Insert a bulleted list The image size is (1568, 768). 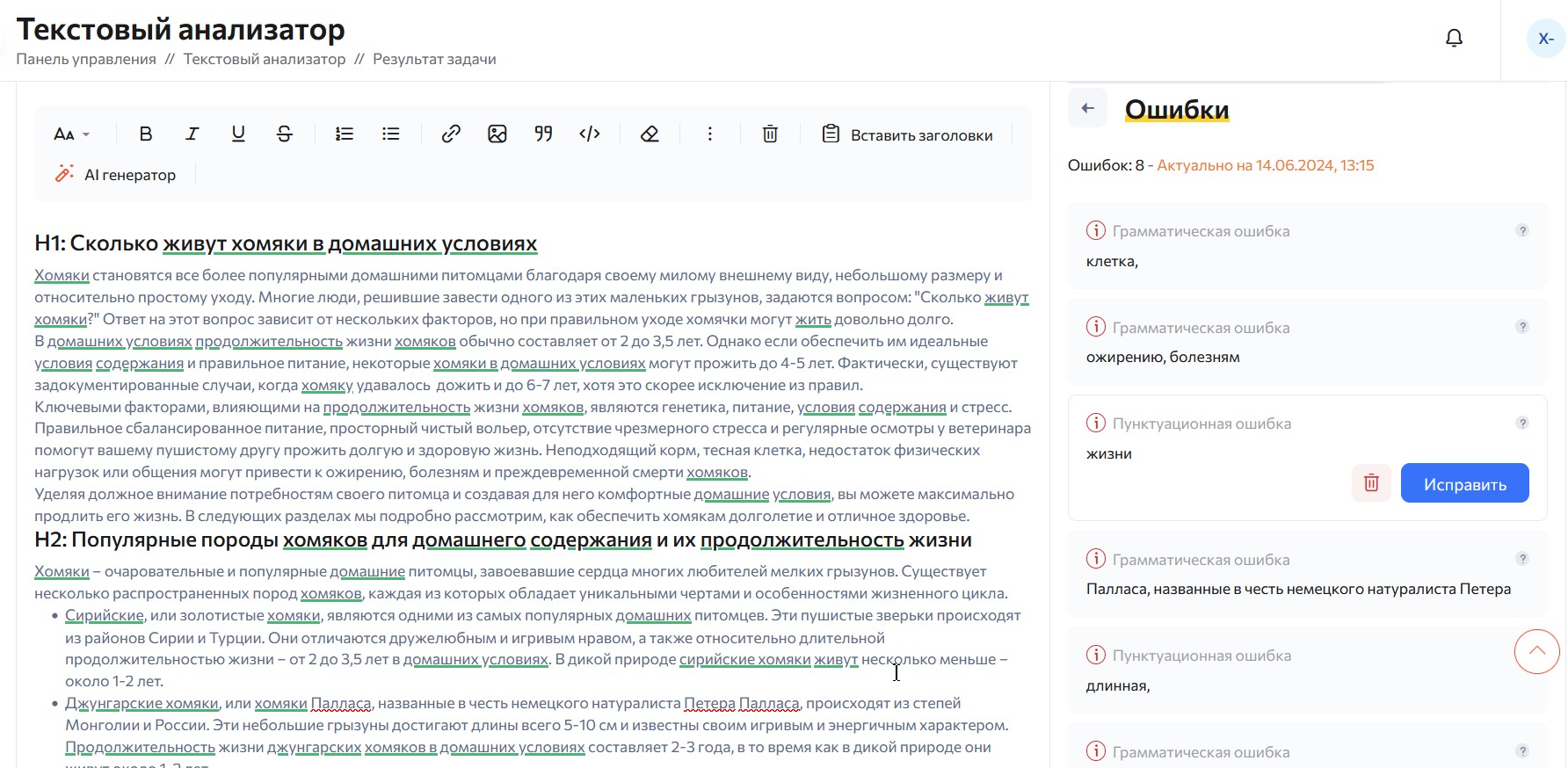(391, 134)
